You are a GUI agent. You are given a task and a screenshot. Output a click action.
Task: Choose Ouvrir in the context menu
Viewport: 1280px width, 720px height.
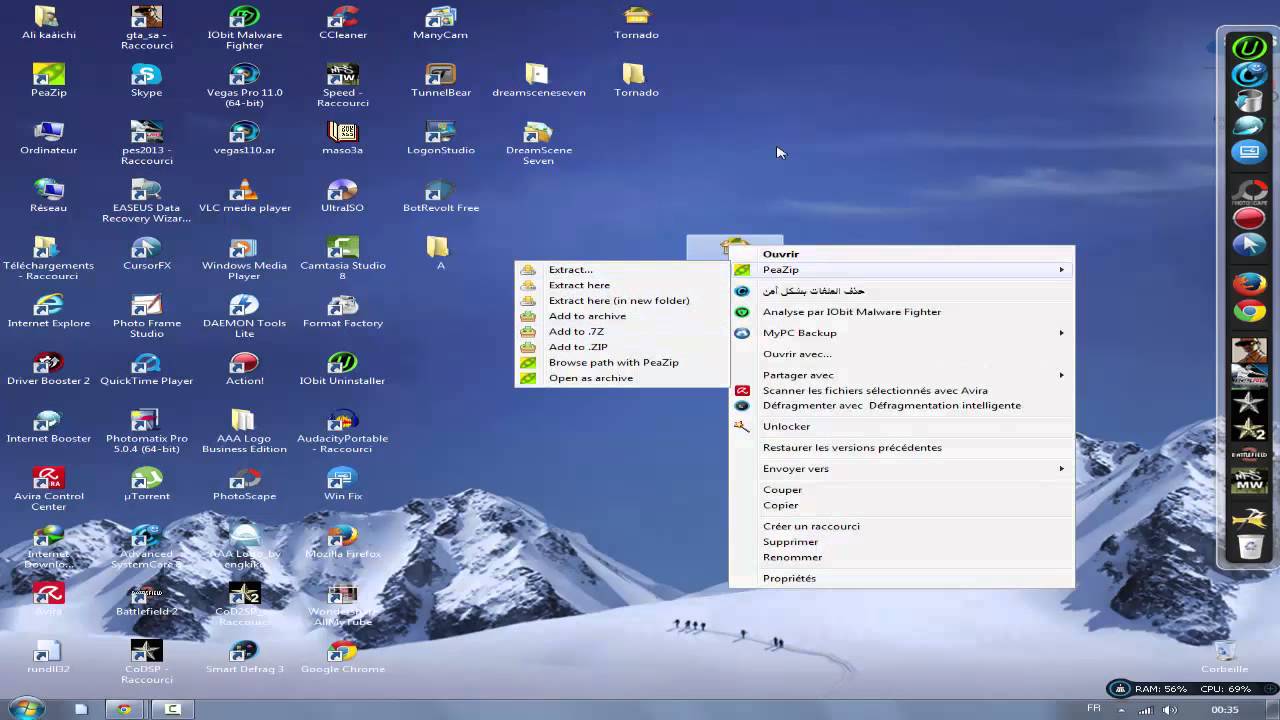(x=902, y=254)
